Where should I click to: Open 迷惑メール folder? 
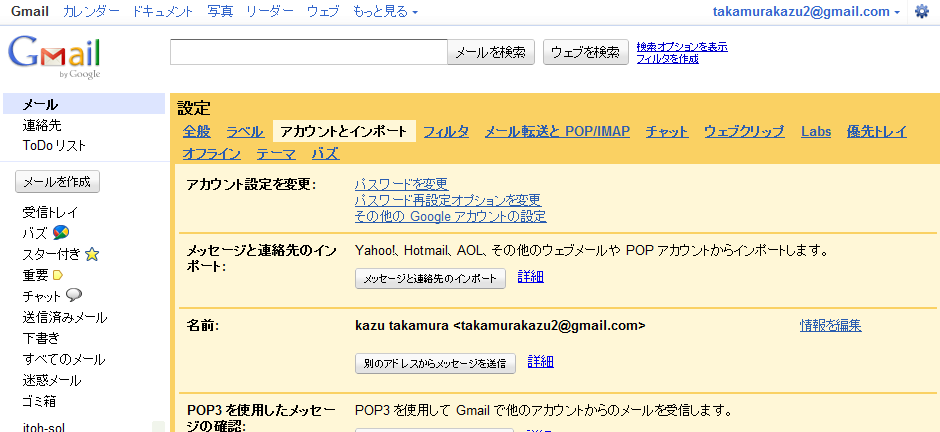click(52, 380)
